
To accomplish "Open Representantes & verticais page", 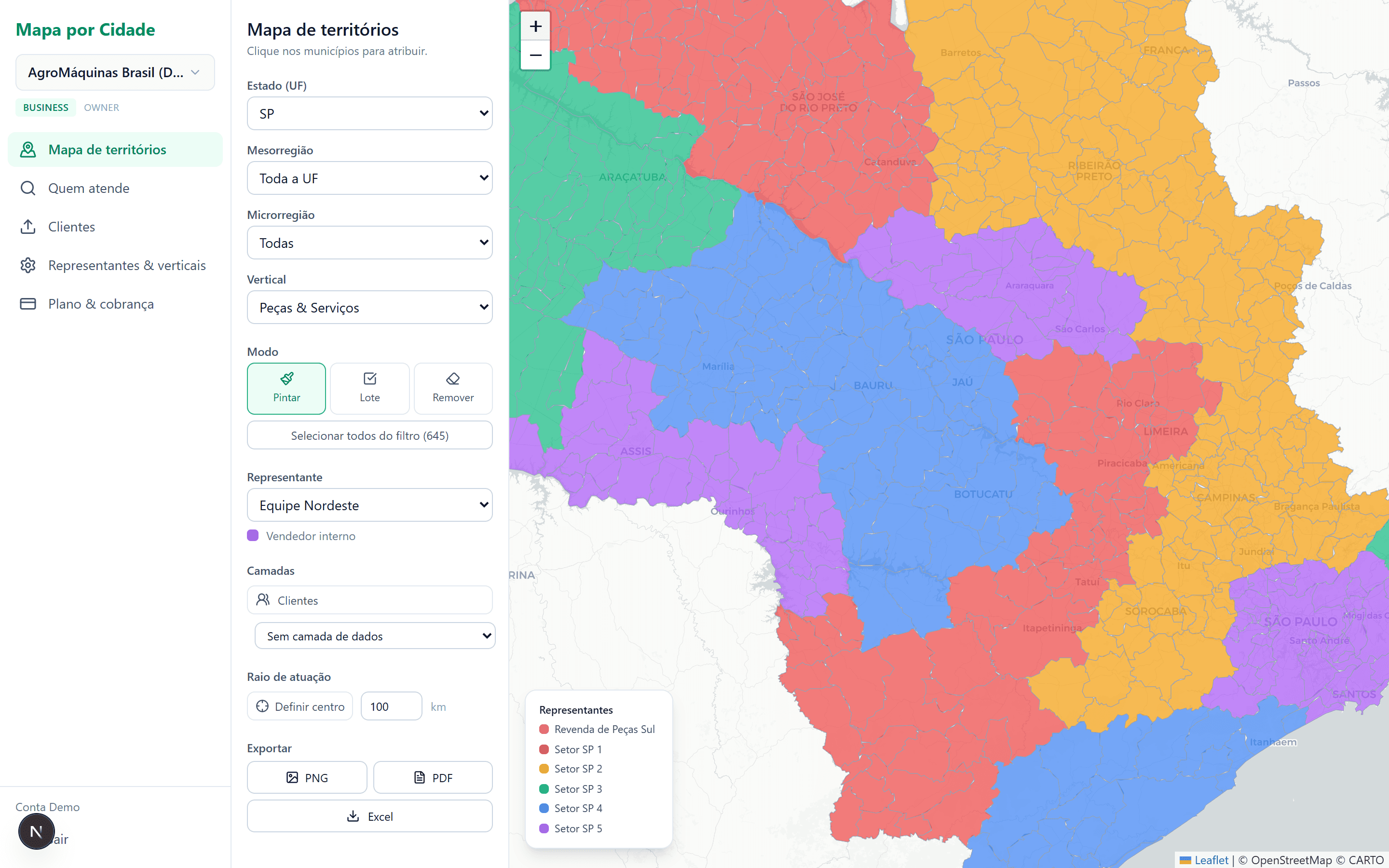I will pos(115,265).
